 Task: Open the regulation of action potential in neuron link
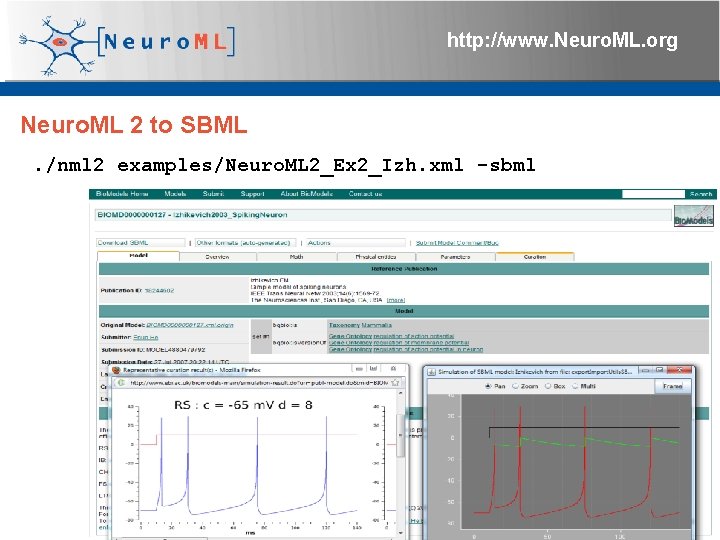428,349
